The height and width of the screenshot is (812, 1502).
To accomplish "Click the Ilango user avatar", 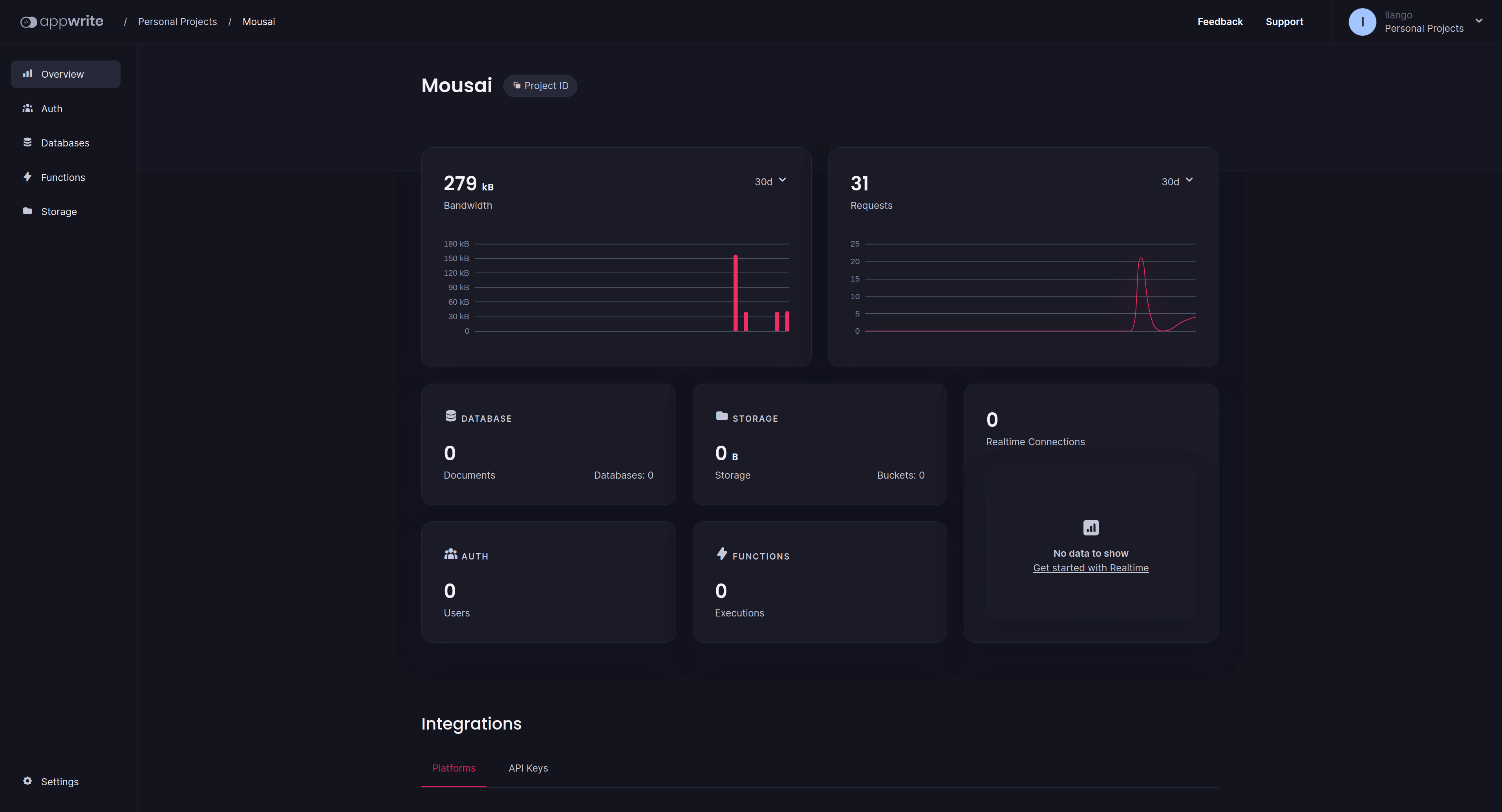I will pyautogui.click(x=1362, y=22).
